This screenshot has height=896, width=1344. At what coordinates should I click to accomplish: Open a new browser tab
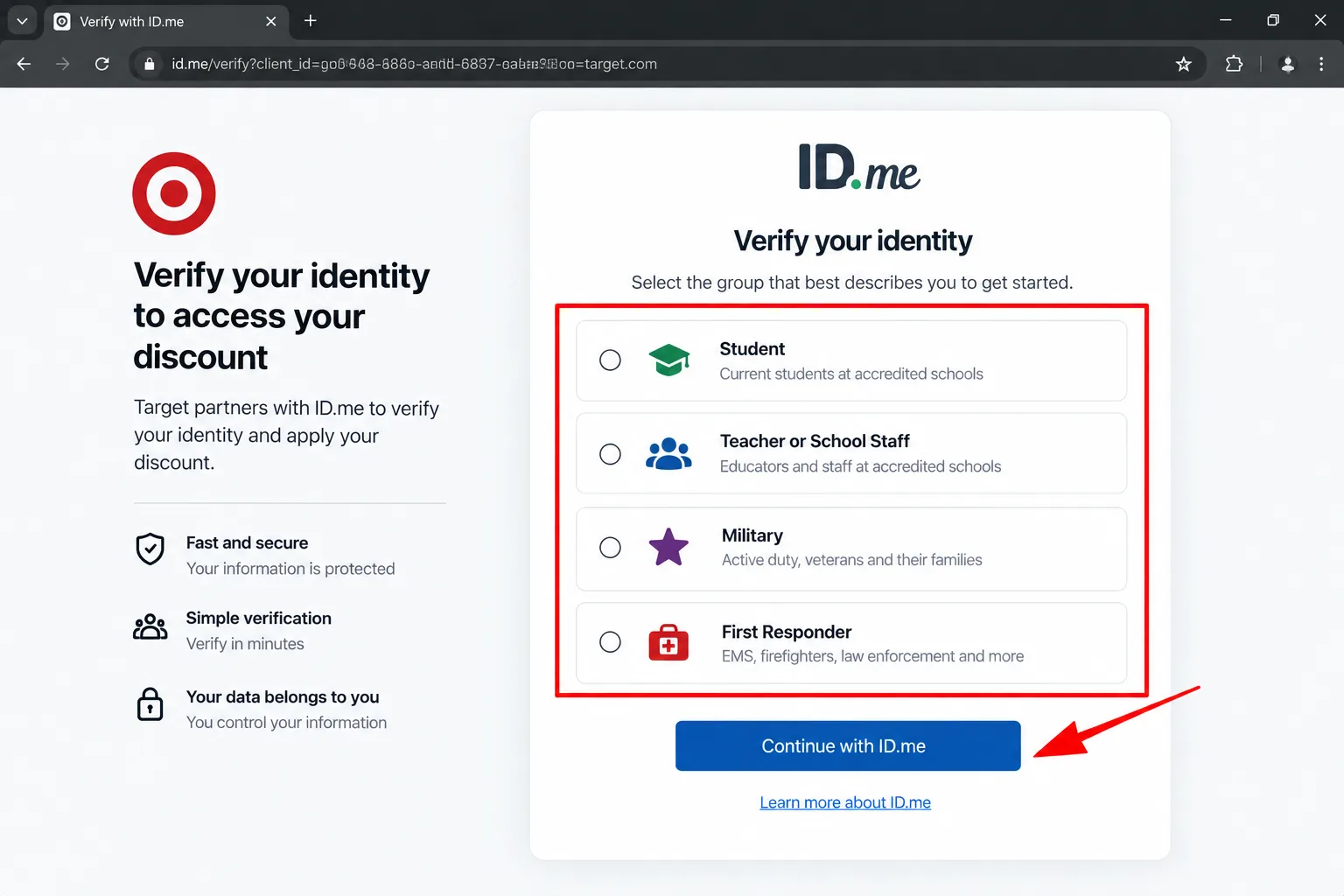[311, 20]
